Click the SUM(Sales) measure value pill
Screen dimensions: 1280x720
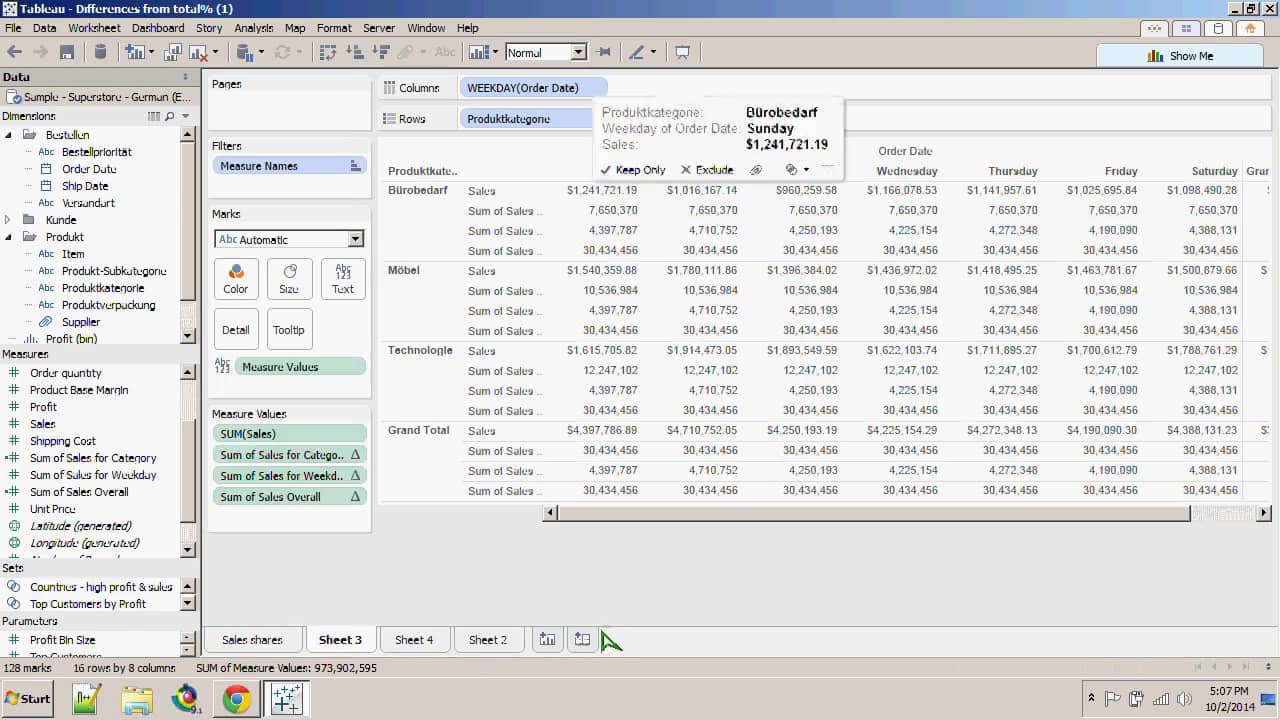pyautogui.click(x=290, y=434)
